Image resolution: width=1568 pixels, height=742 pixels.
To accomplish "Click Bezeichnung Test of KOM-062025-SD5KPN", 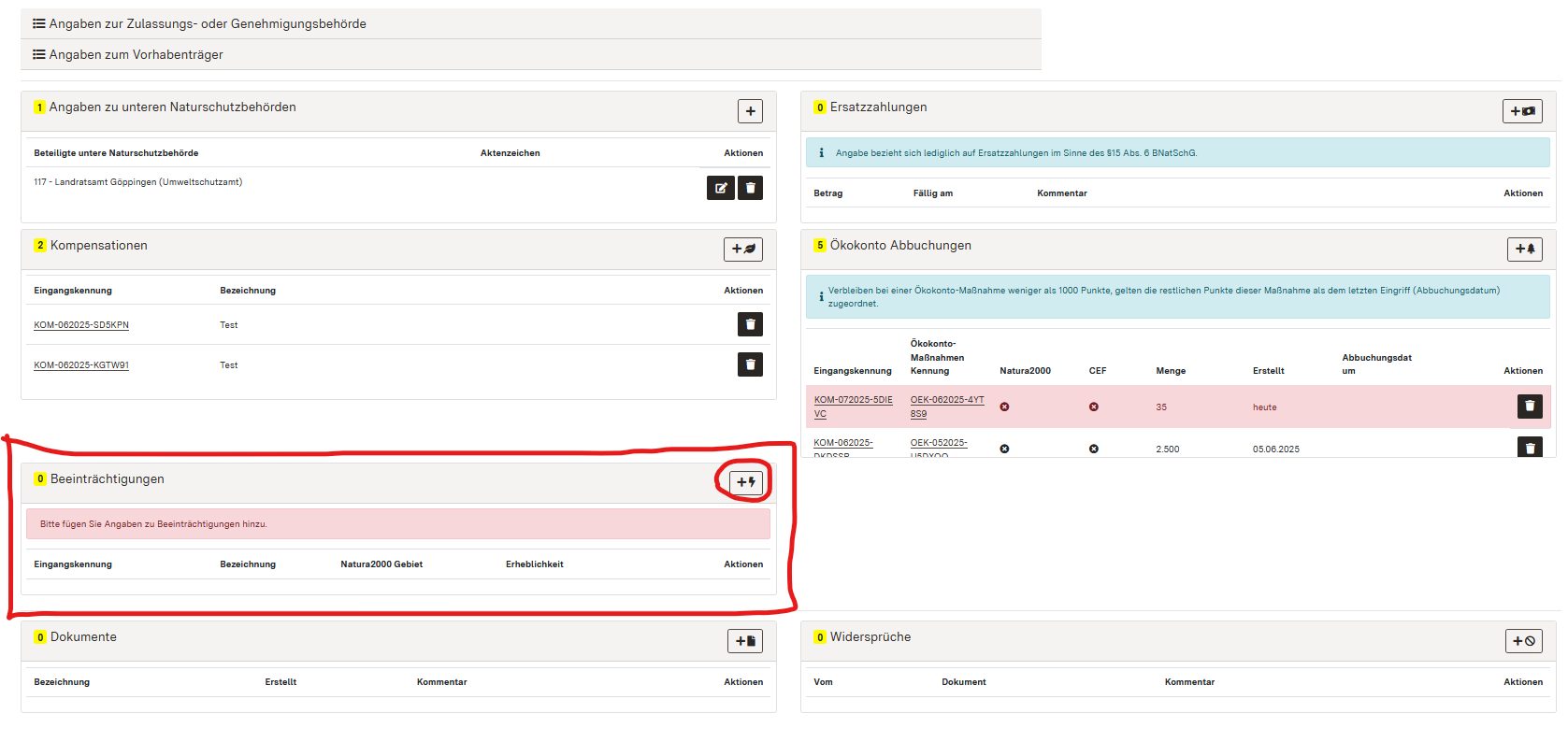I will (x=229, y=325).
